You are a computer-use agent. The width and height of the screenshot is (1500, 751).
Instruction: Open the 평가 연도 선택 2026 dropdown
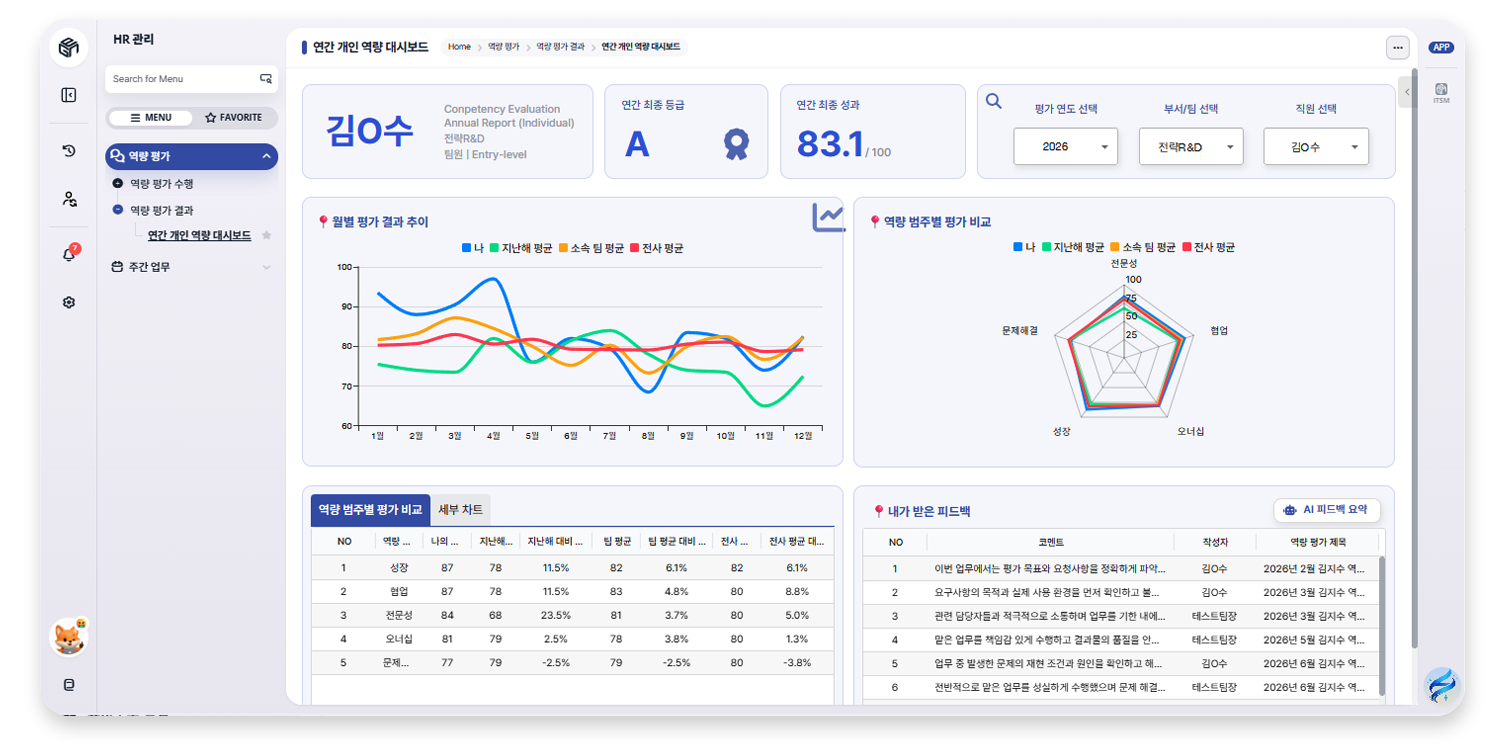1065,146
